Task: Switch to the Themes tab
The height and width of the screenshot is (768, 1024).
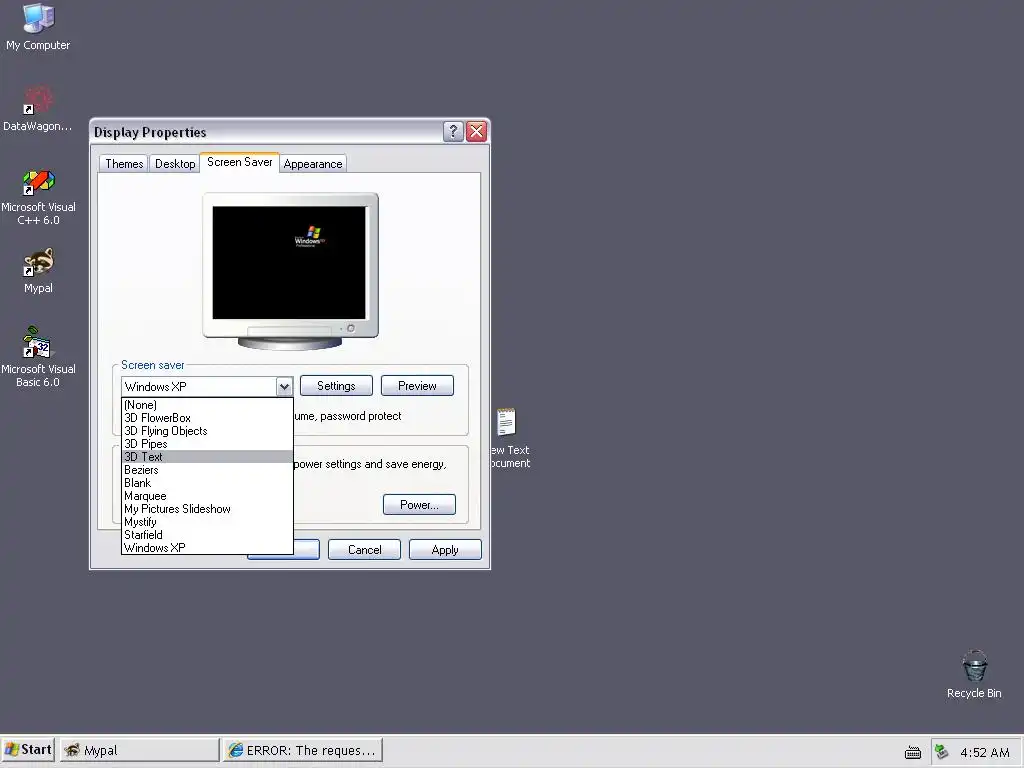Action: 124,164
